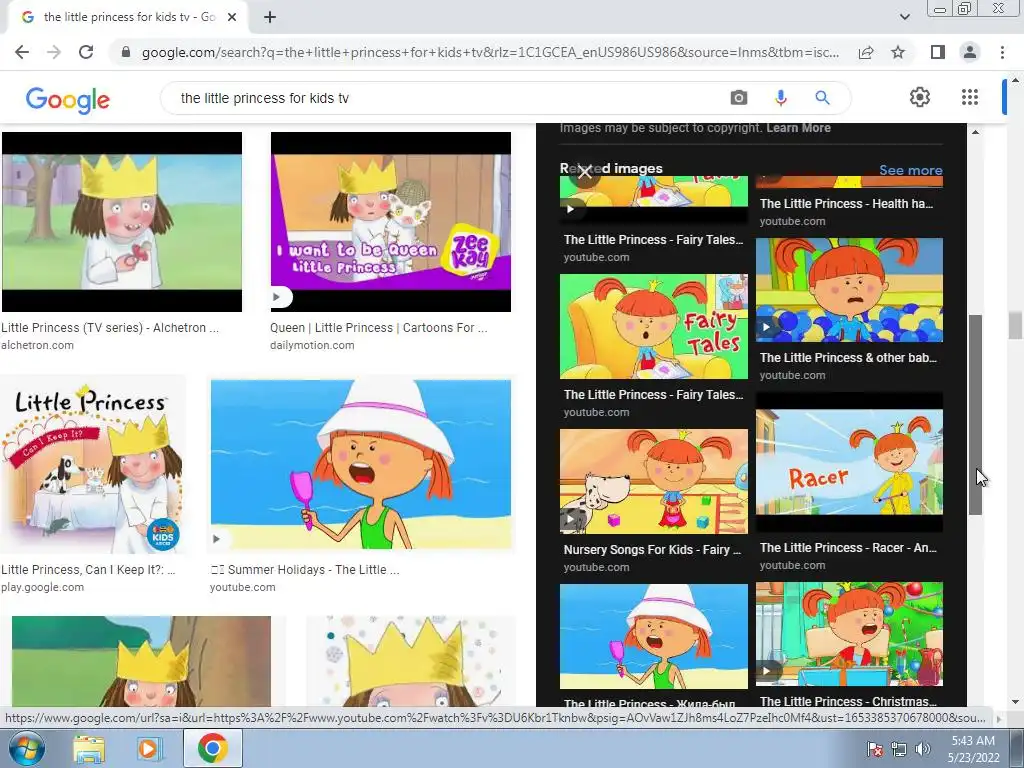1024x768 pixels.
Task: Click preview panel scroll-up arrow
Action: click(975, 133)
